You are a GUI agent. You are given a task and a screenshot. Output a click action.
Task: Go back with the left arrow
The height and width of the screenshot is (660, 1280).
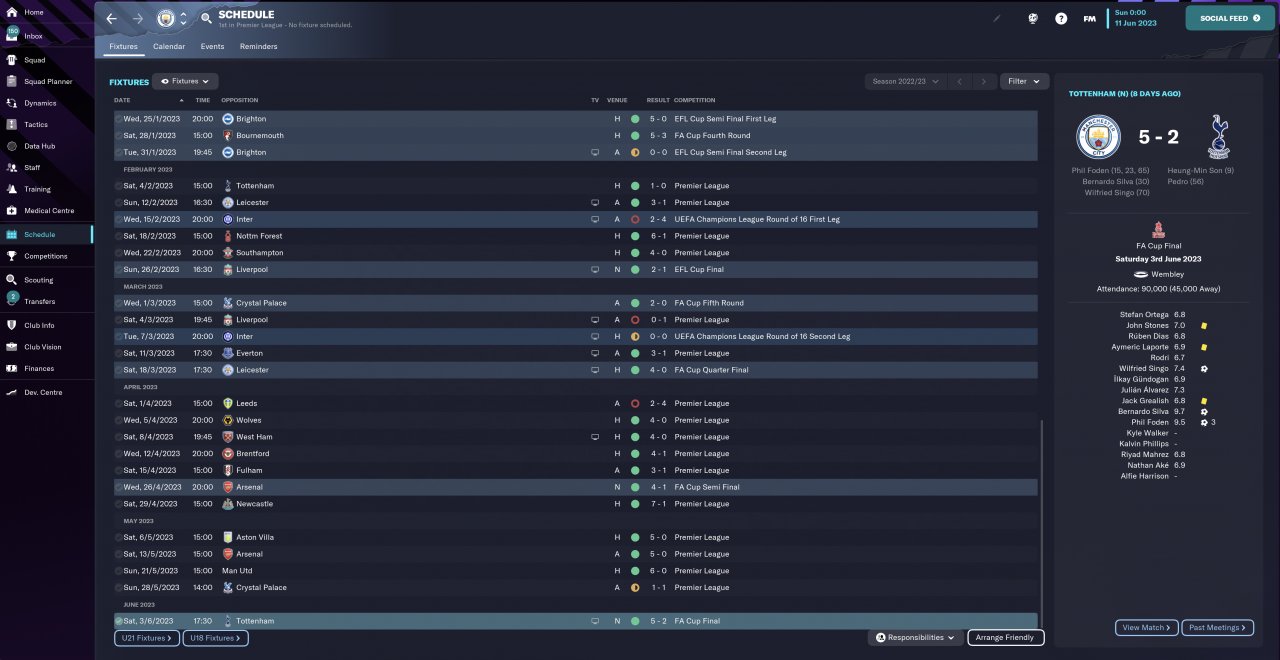[x=112, y=18]
